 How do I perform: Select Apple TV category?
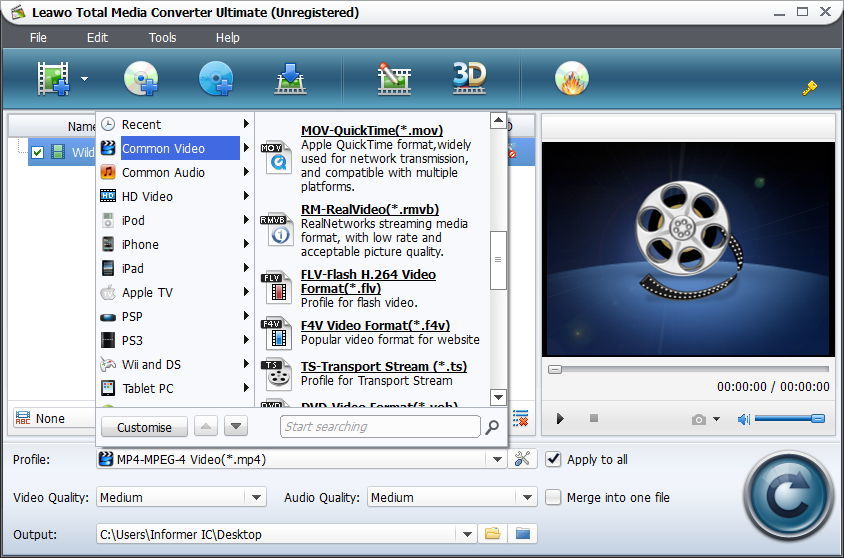point(175,293)
